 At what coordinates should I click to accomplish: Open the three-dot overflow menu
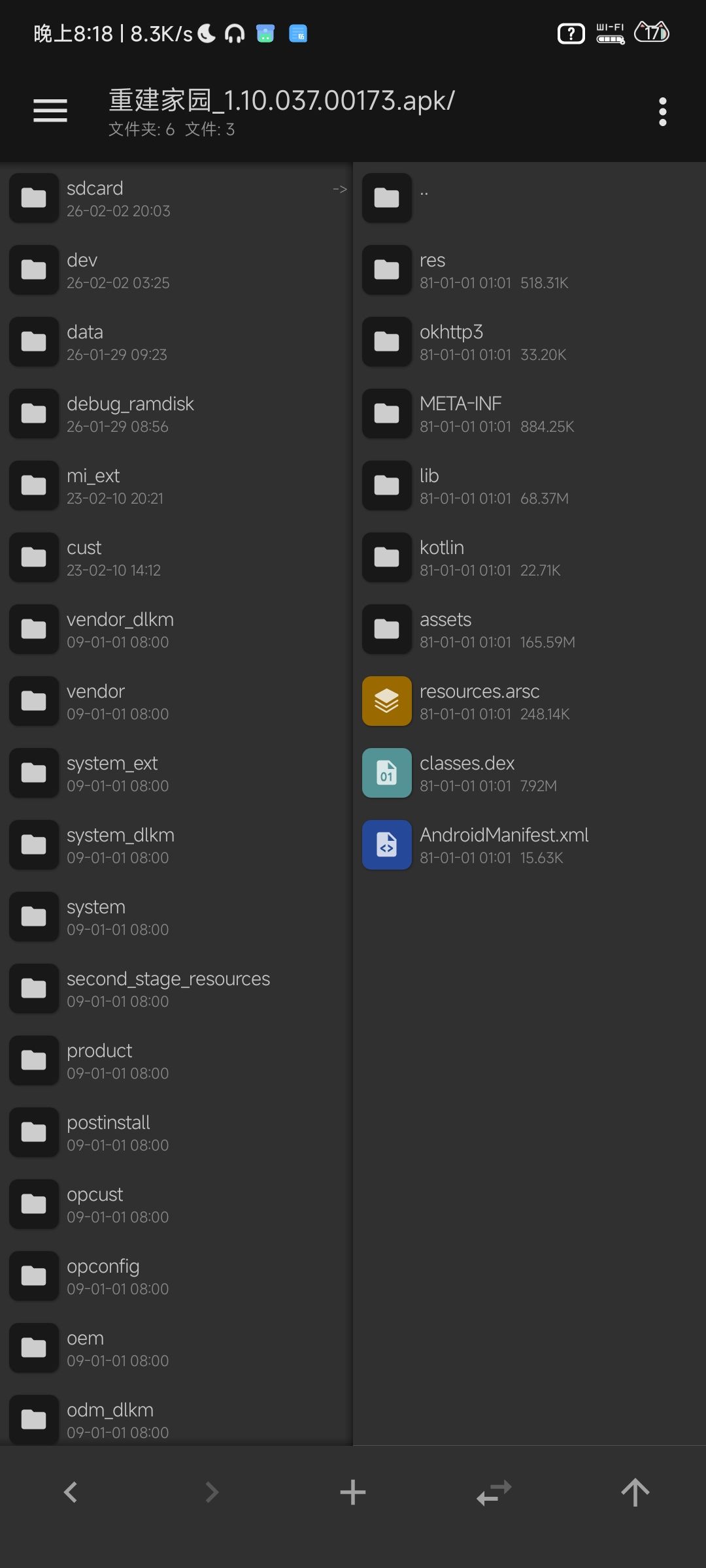662,112
